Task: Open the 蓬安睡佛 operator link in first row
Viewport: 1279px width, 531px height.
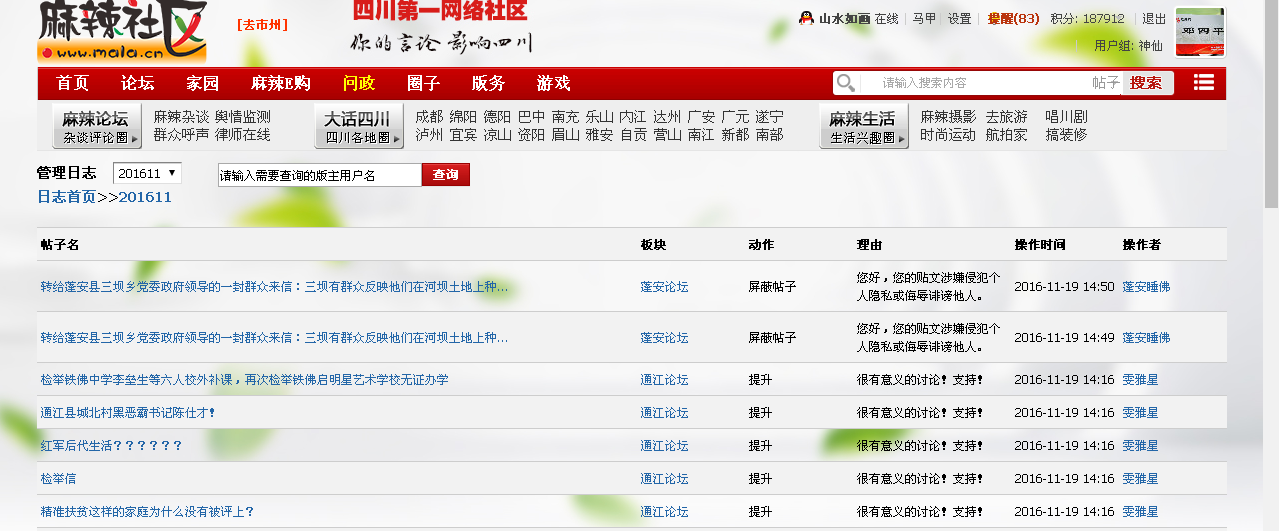Action: [x=1146, y=287]
